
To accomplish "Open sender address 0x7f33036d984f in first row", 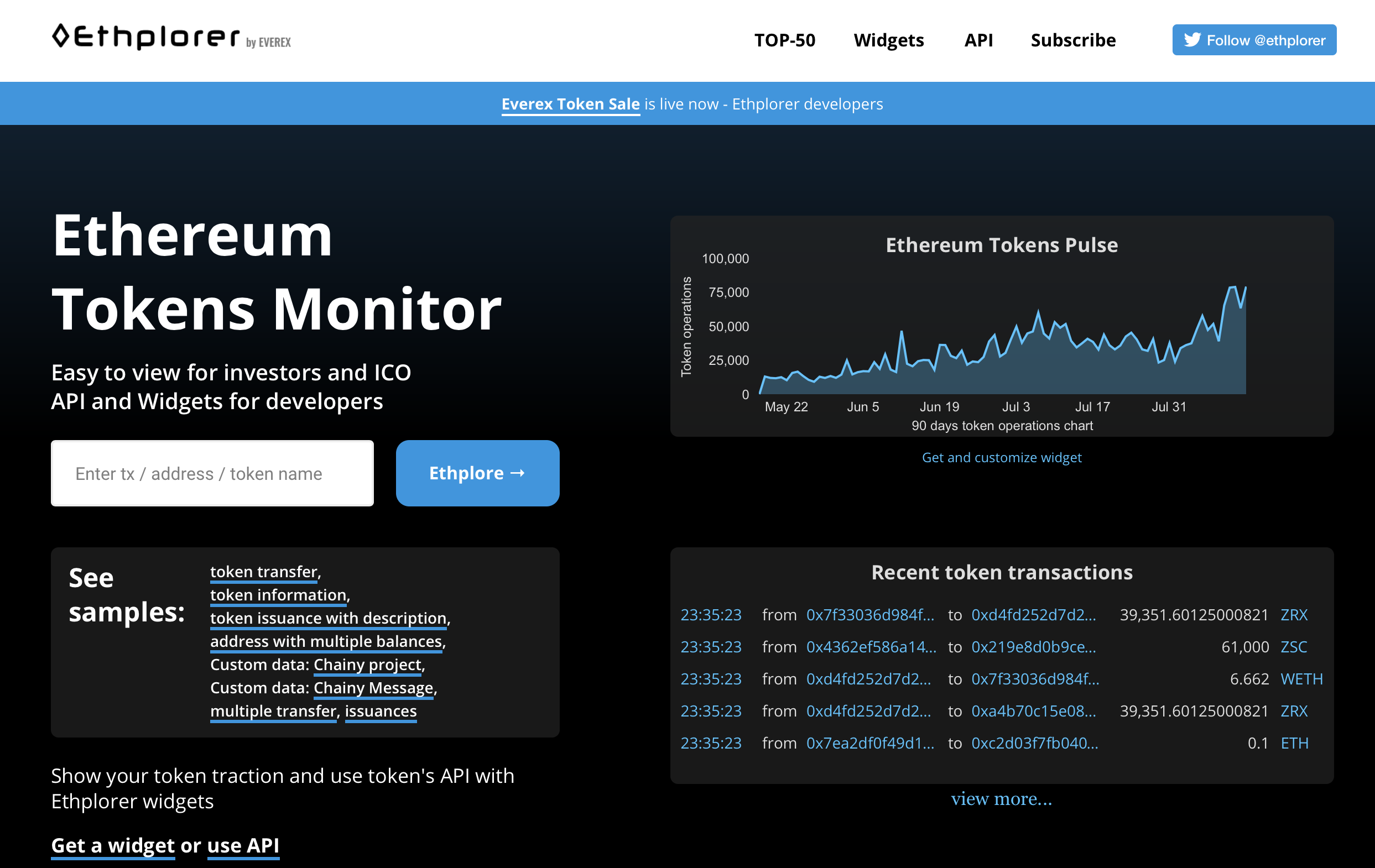I will click(869, 615).
